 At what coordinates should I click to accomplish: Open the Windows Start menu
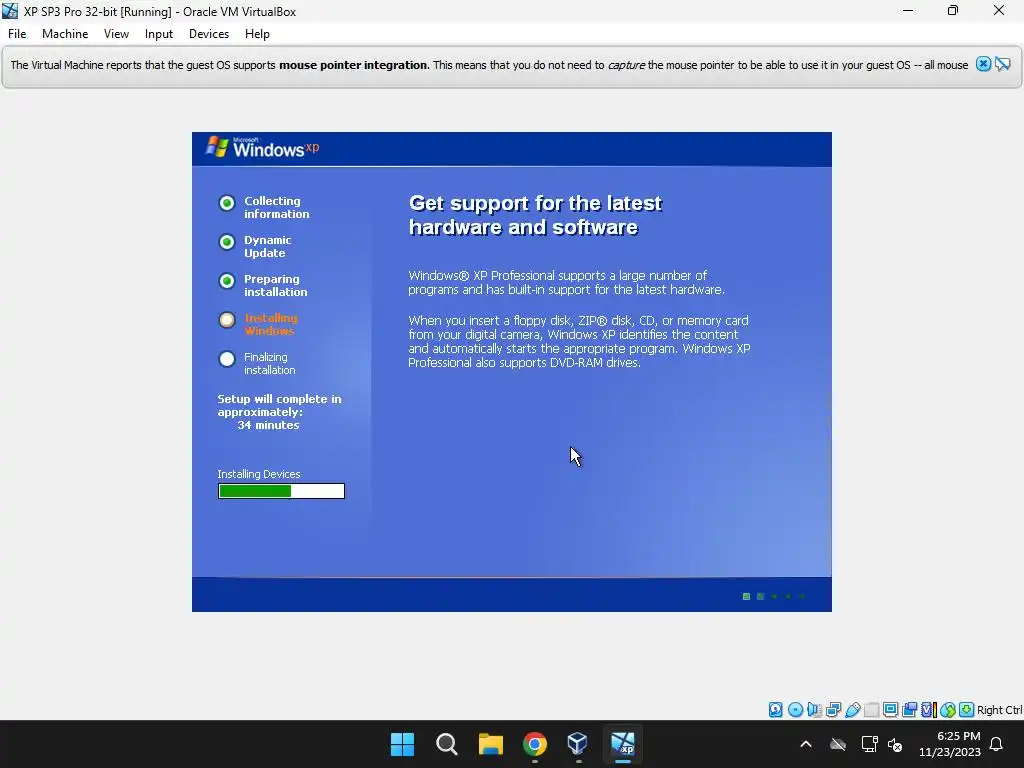[x=402, y=744]
